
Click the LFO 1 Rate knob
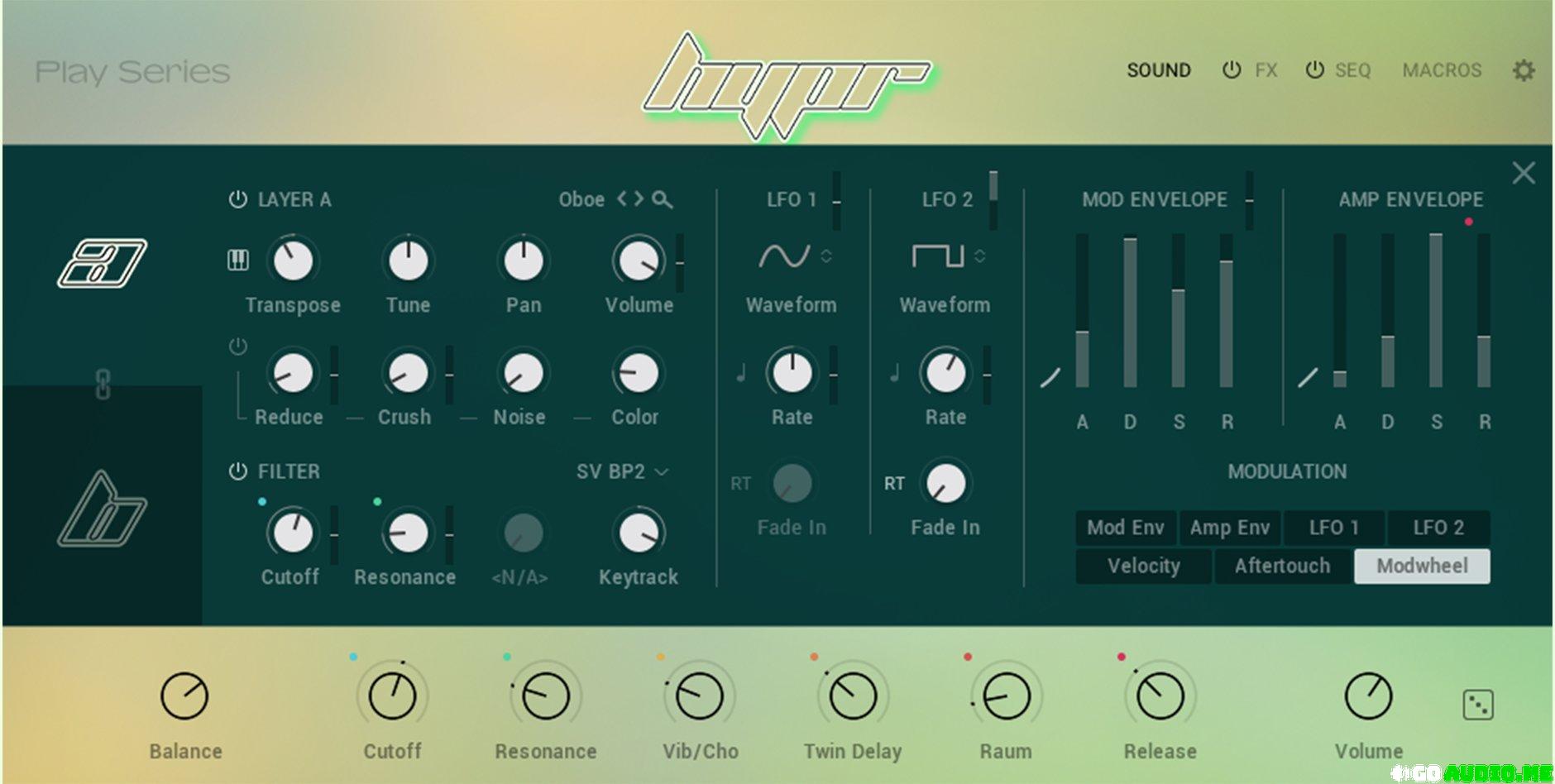(x=792, y=373)
